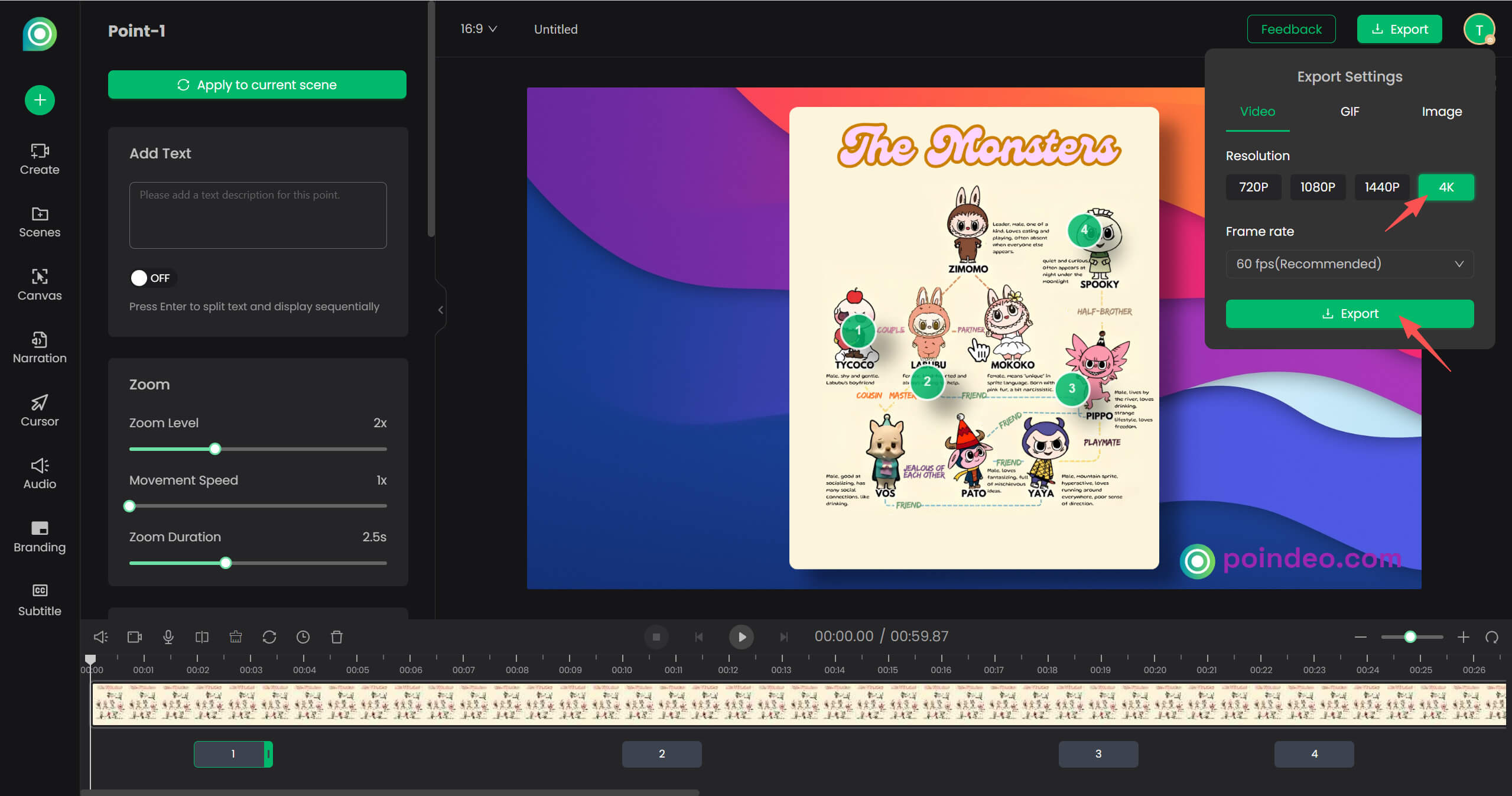The width and height of the screenshot is (1512, 796).
Task: Open the Frame rate dropdown showing 60 fps
Action: click(x=1349, y=264)
